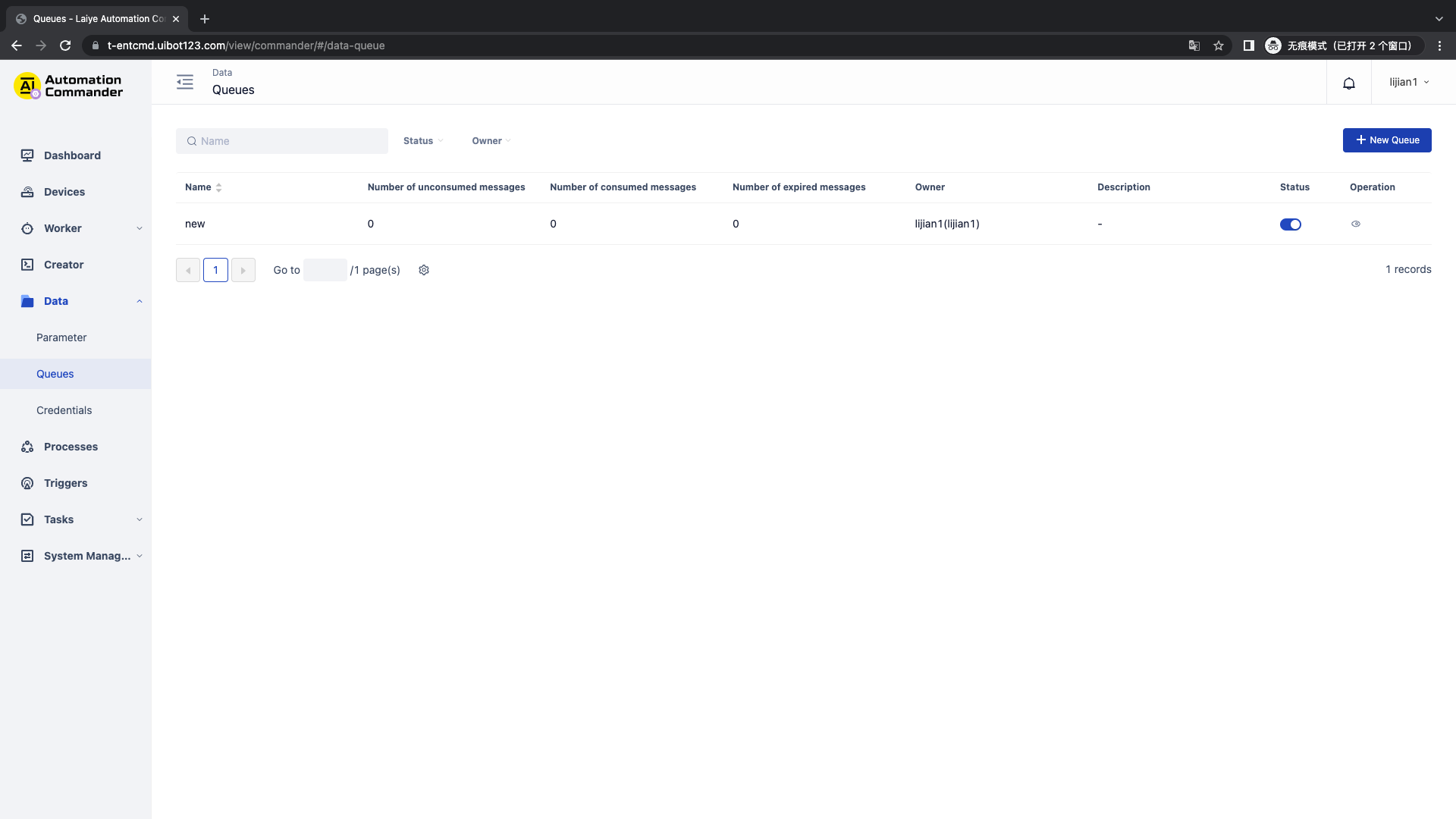Reload the page with the browser refresh icon
This screenshot has width=1456, height=819.
click(x=65, y=45)
